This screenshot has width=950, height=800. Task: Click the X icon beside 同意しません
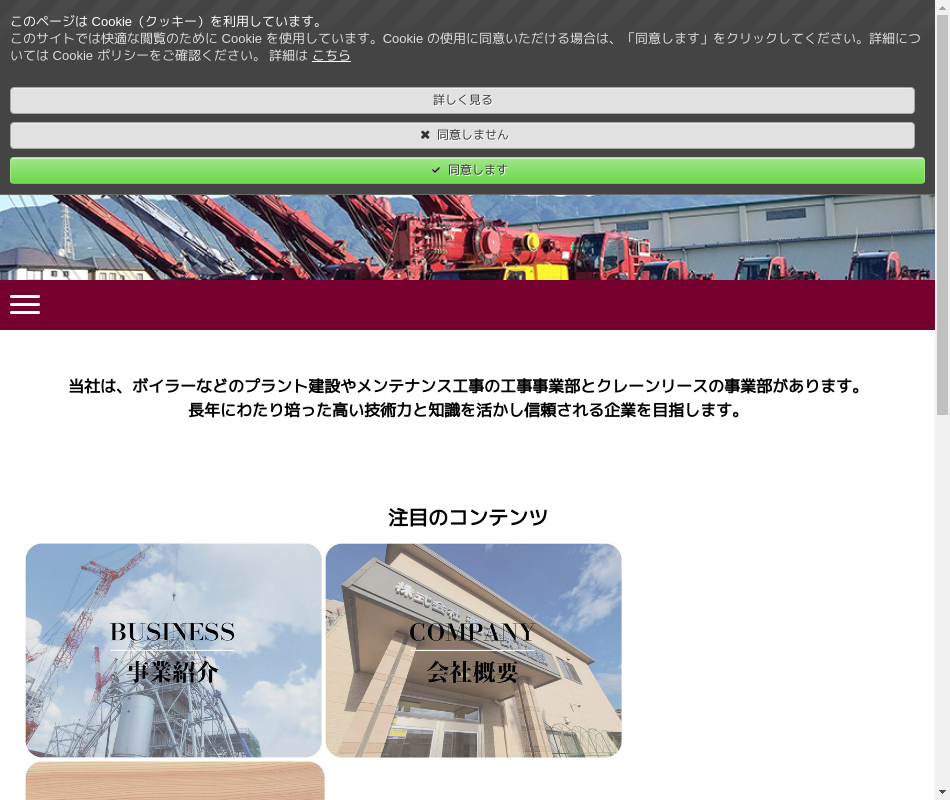point(425,135)
